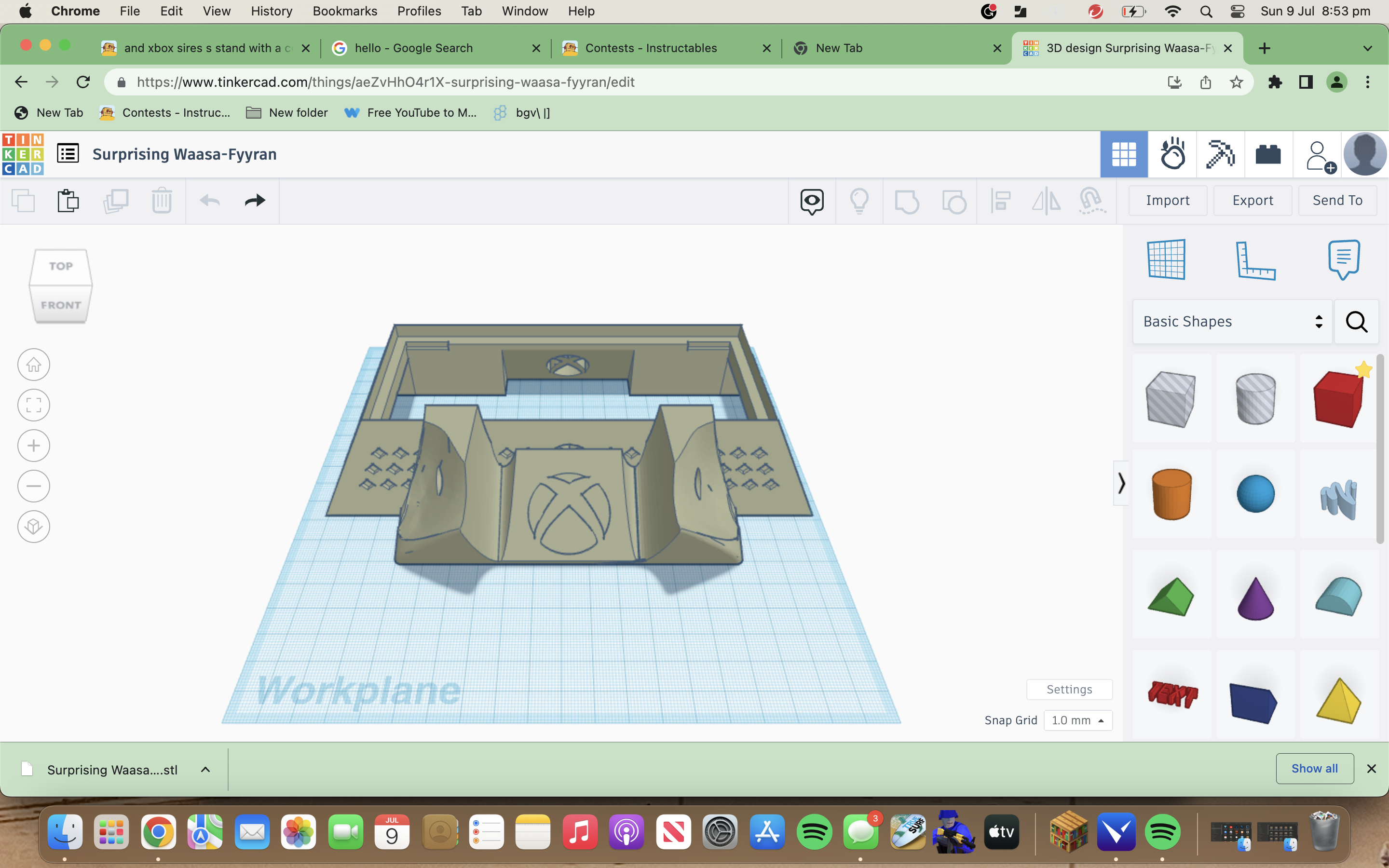Open workplane Settings button

pos(1069,689)
